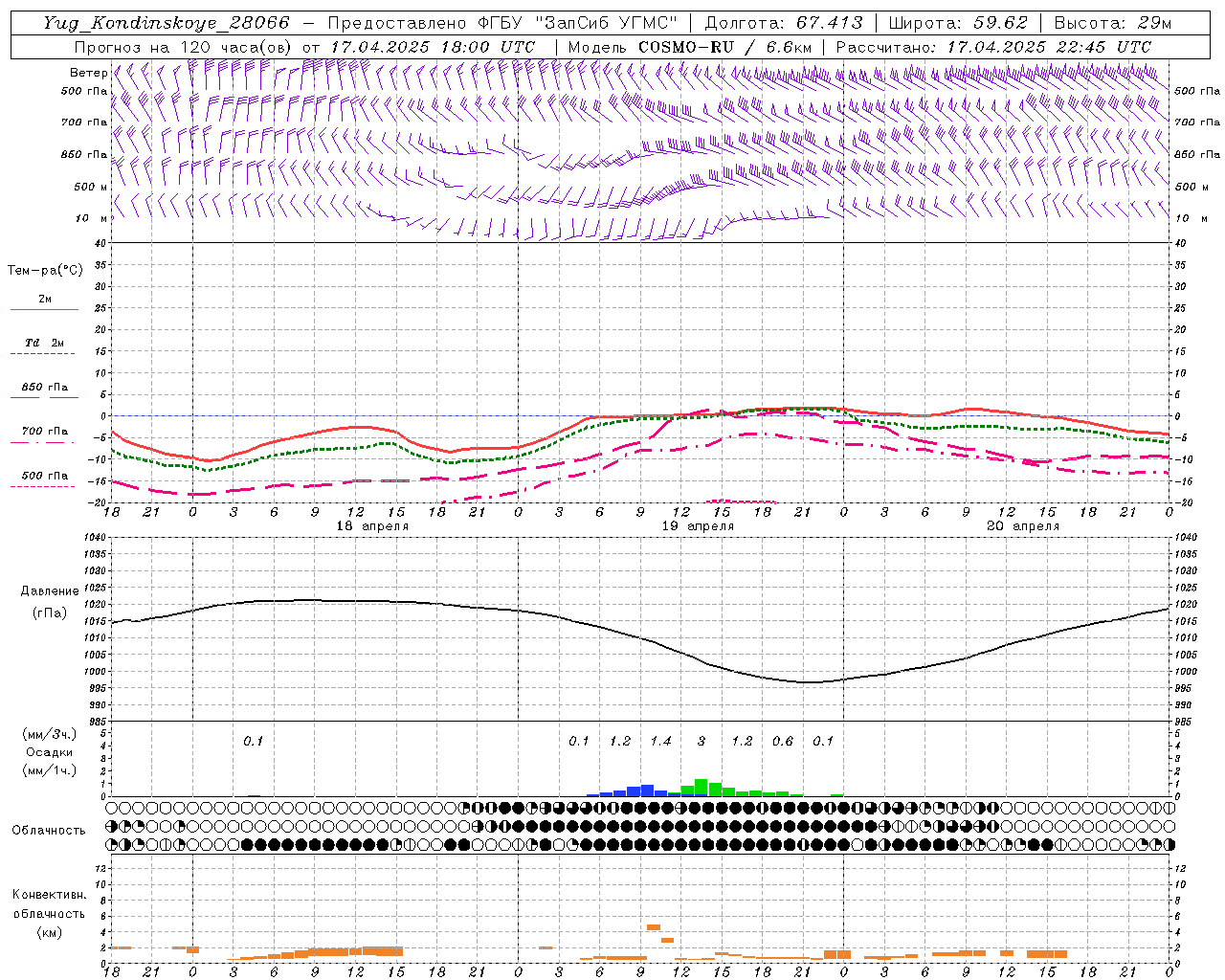Click the station title Yug_Kondinskoye_28066

click(166, 23)
